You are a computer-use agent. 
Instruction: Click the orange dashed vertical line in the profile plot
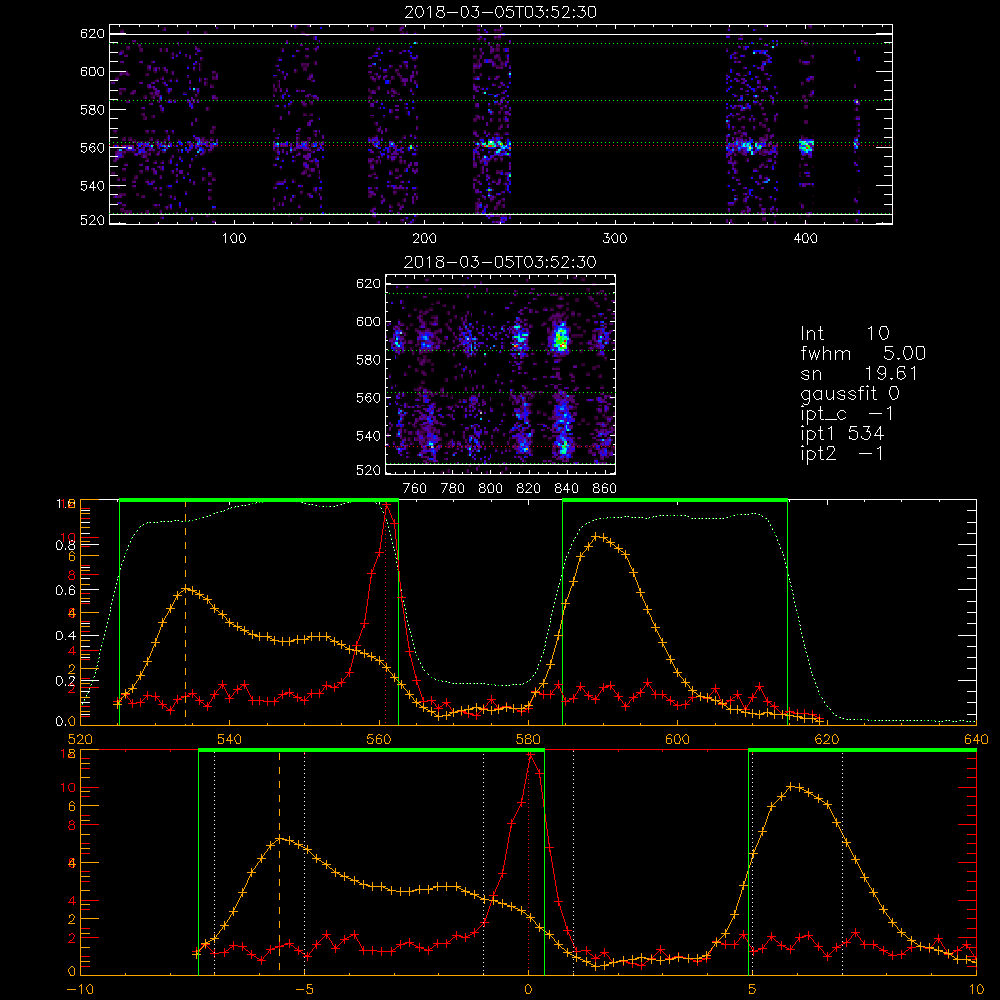[x=186, y=612]
